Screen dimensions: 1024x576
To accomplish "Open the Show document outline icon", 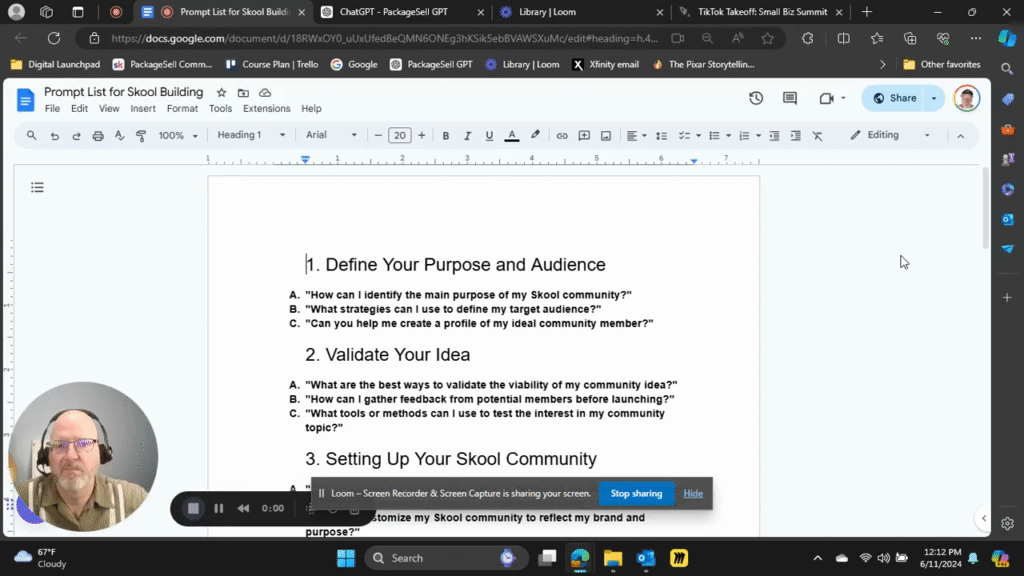I will point(37,186).
